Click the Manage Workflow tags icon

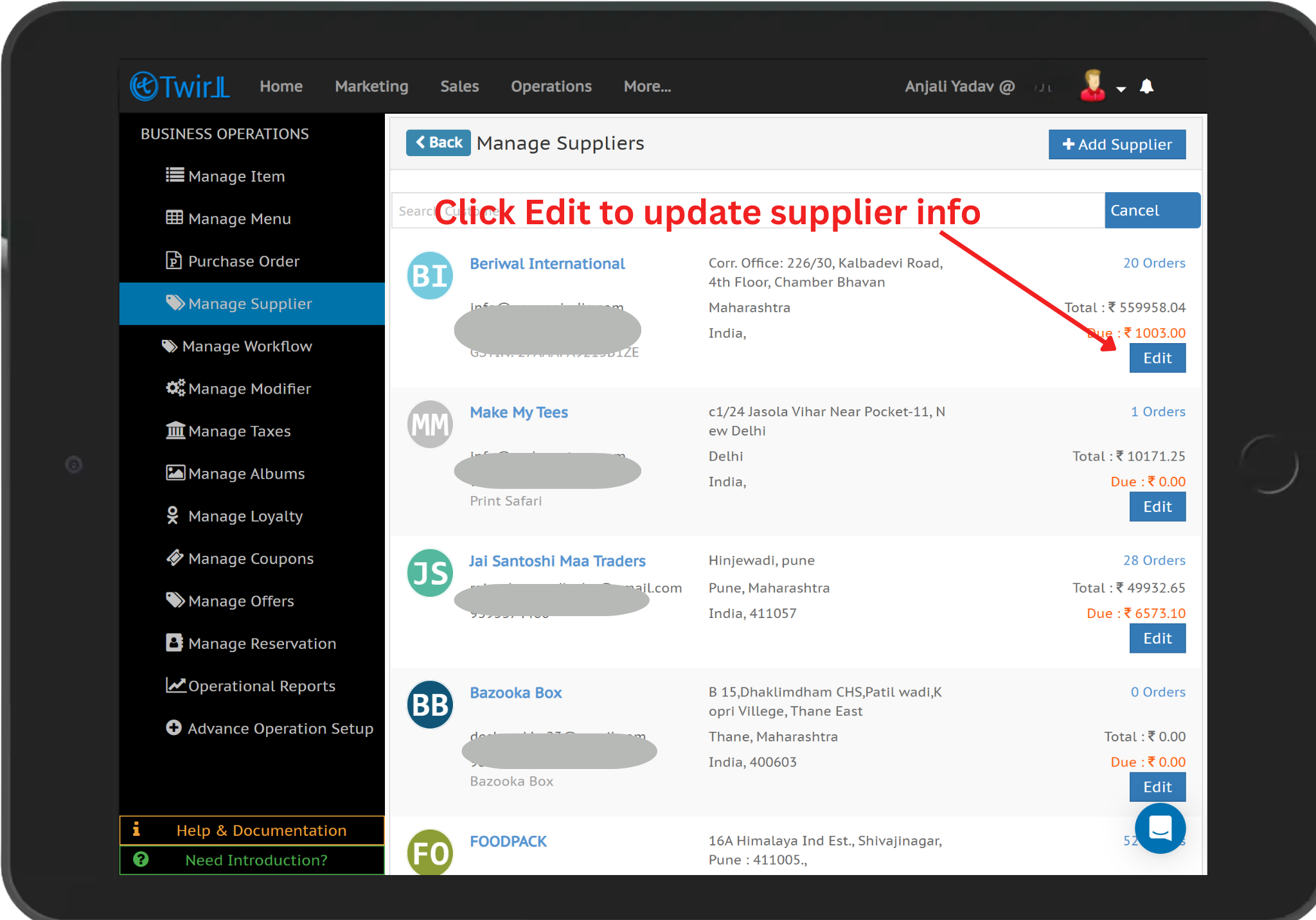(170, 346)
